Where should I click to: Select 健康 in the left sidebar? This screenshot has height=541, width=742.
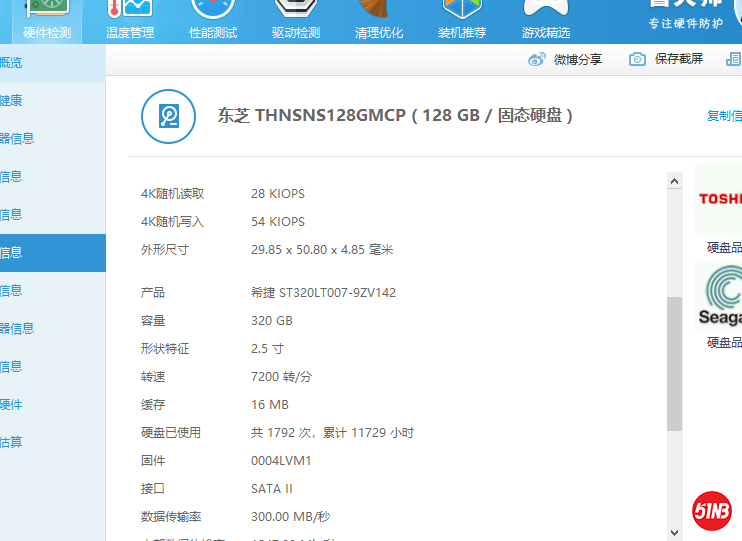click(x=11, y=101)
